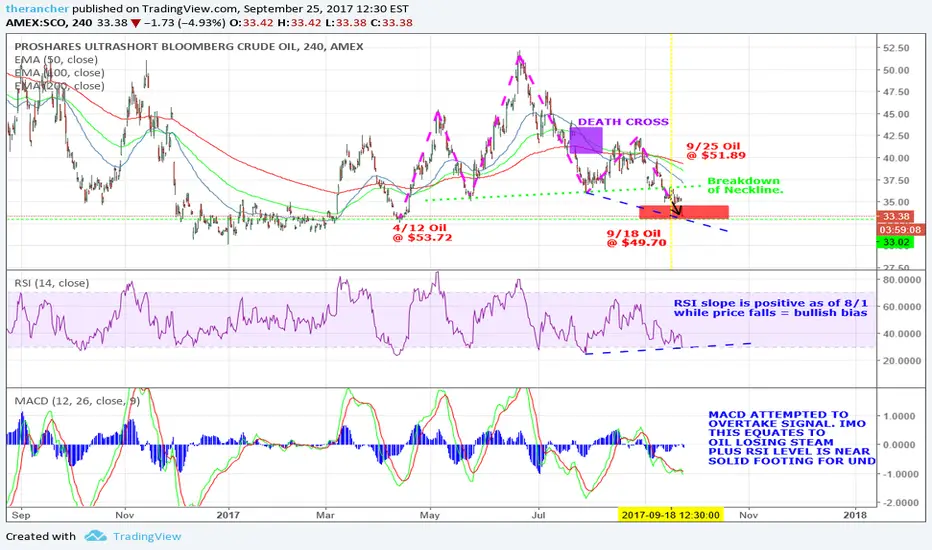Click the red support zone rectangle
This screenshot has width=932, height=550.
pos(684,212)
